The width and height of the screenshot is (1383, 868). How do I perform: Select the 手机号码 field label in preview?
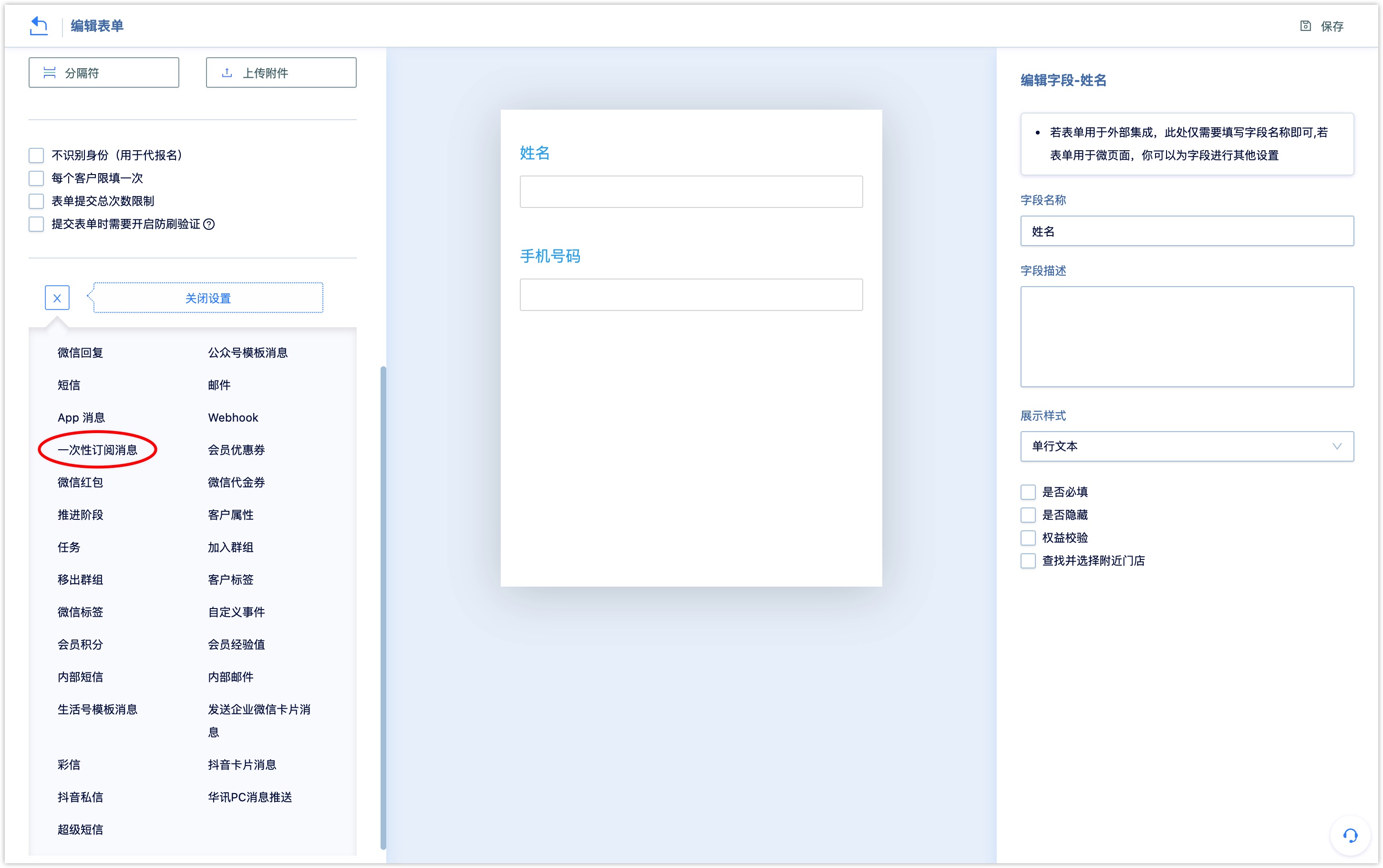pyautogui.click(x=550, y=256)
